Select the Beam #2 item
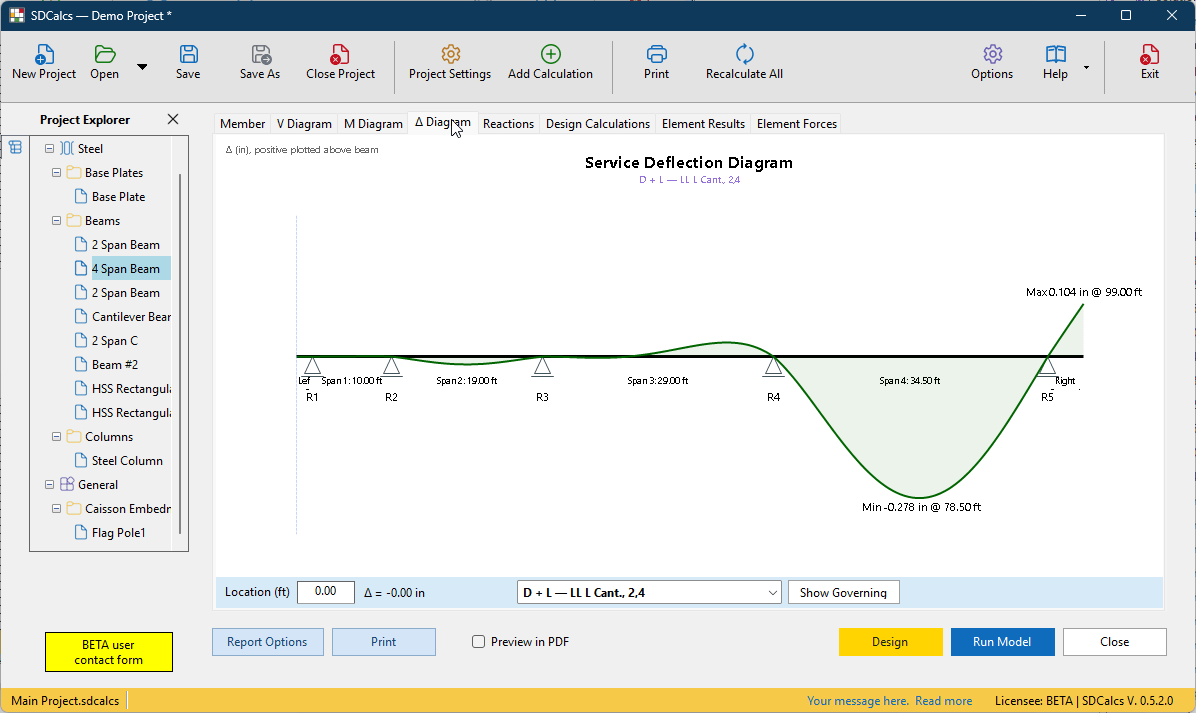 point(115,365)
